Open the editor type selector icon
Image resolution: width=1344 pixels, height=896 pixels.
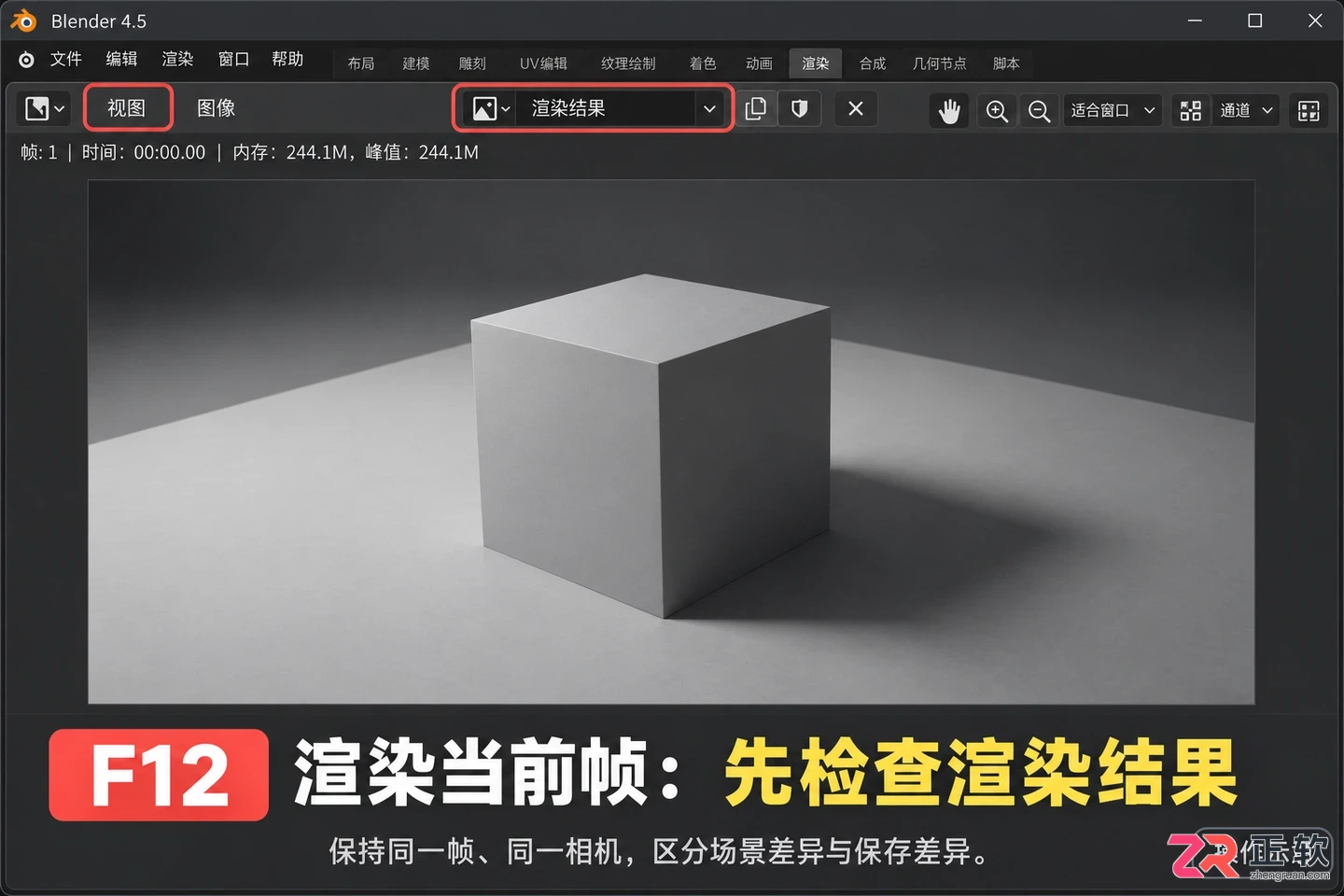(44, 109)
